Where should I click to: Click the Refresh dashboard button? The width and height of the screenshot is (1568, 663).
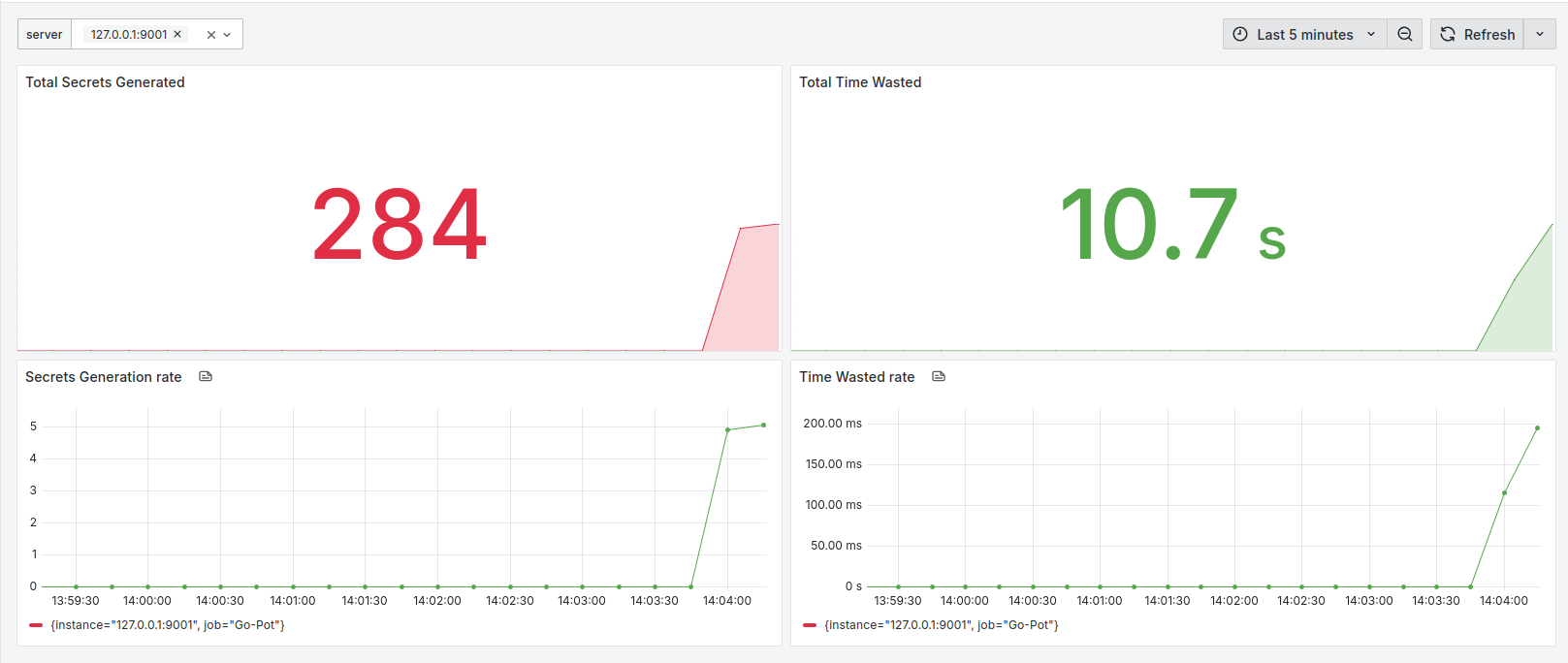(1477, 34)
